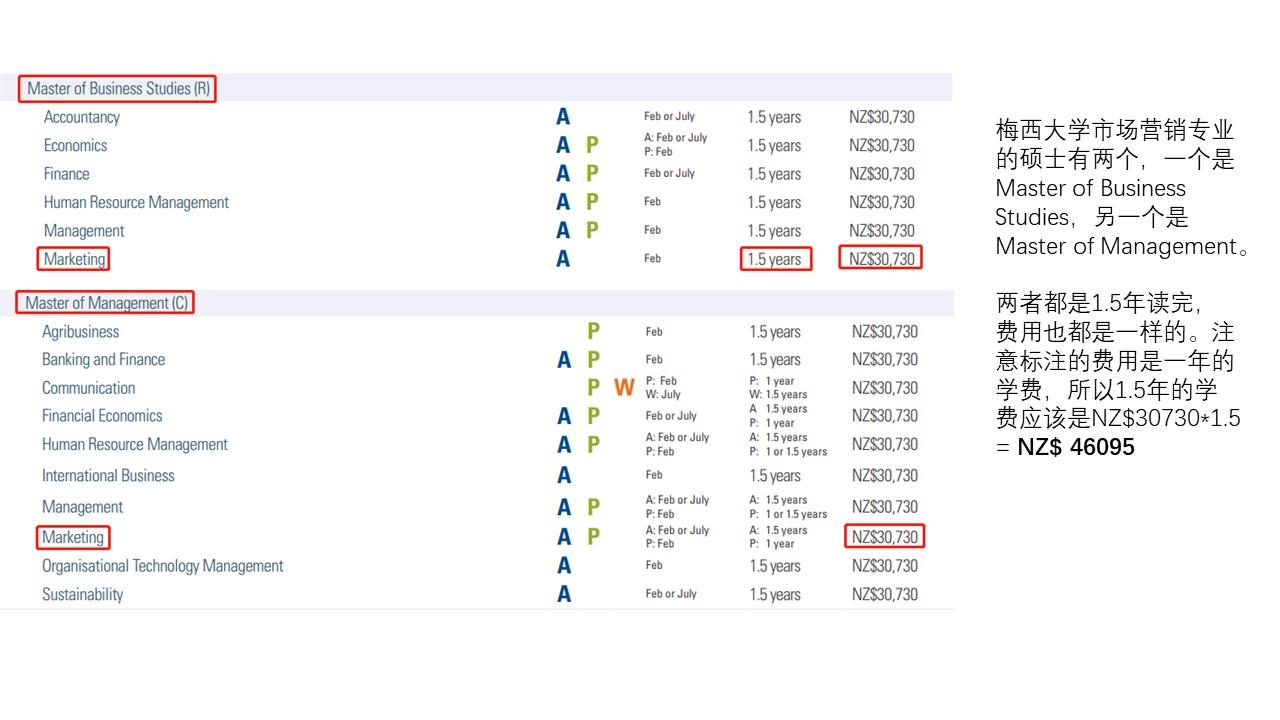
Task: Open the Human Resource Management under Business Studies
Action: click(136, 202)
